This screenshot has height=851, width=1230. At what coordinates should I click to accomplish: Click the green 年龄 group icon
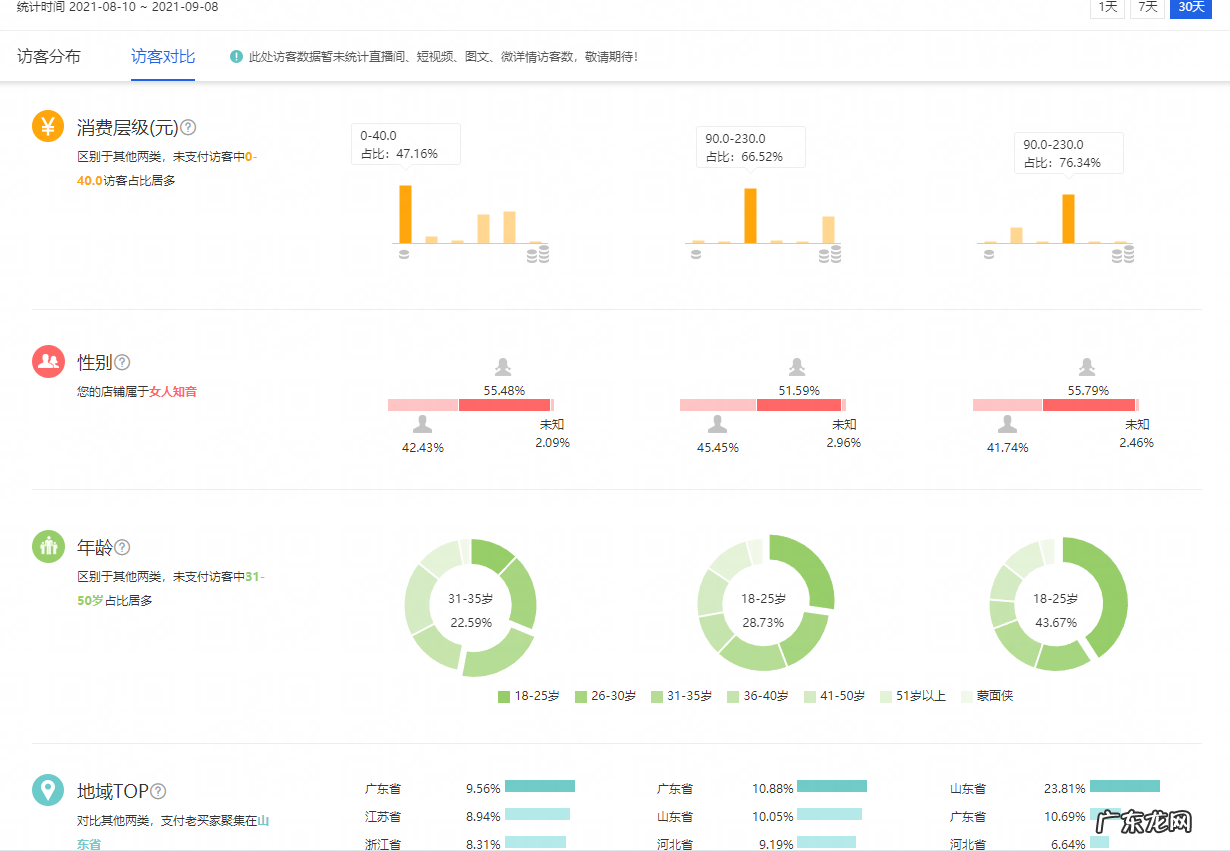pyautogui.click(x=48, y=547)
